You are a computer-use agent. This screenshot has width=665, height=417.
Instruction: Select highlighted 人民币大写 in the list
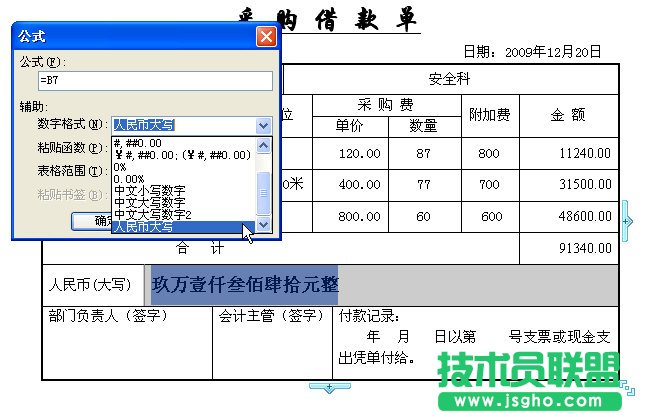(x=183, y=227)
